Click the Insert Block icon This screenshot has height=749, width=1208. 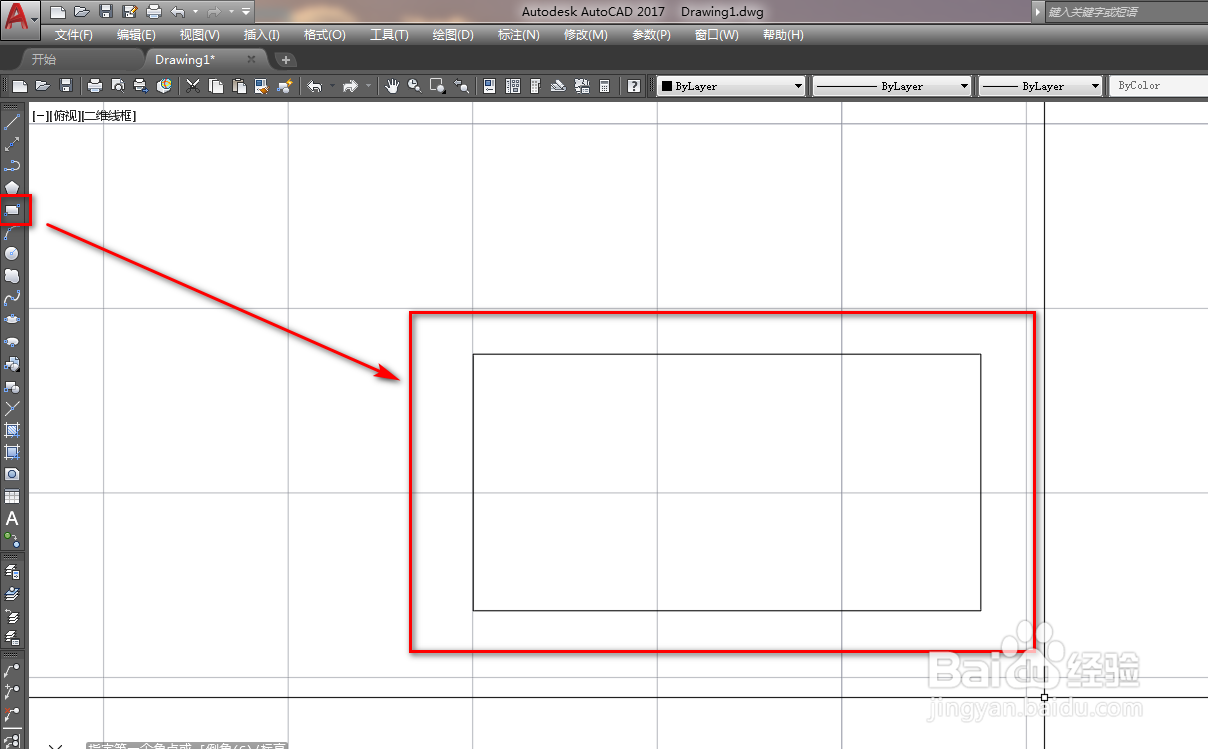12,364
